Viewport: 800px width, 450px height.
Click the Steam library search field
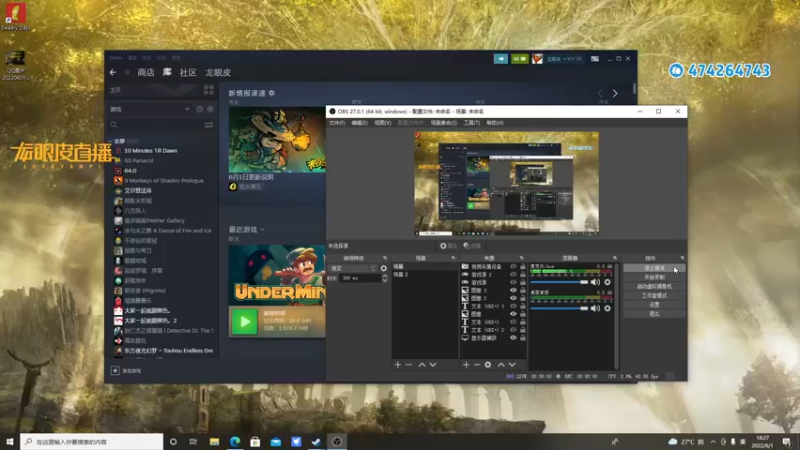click(x=156, y=125)
